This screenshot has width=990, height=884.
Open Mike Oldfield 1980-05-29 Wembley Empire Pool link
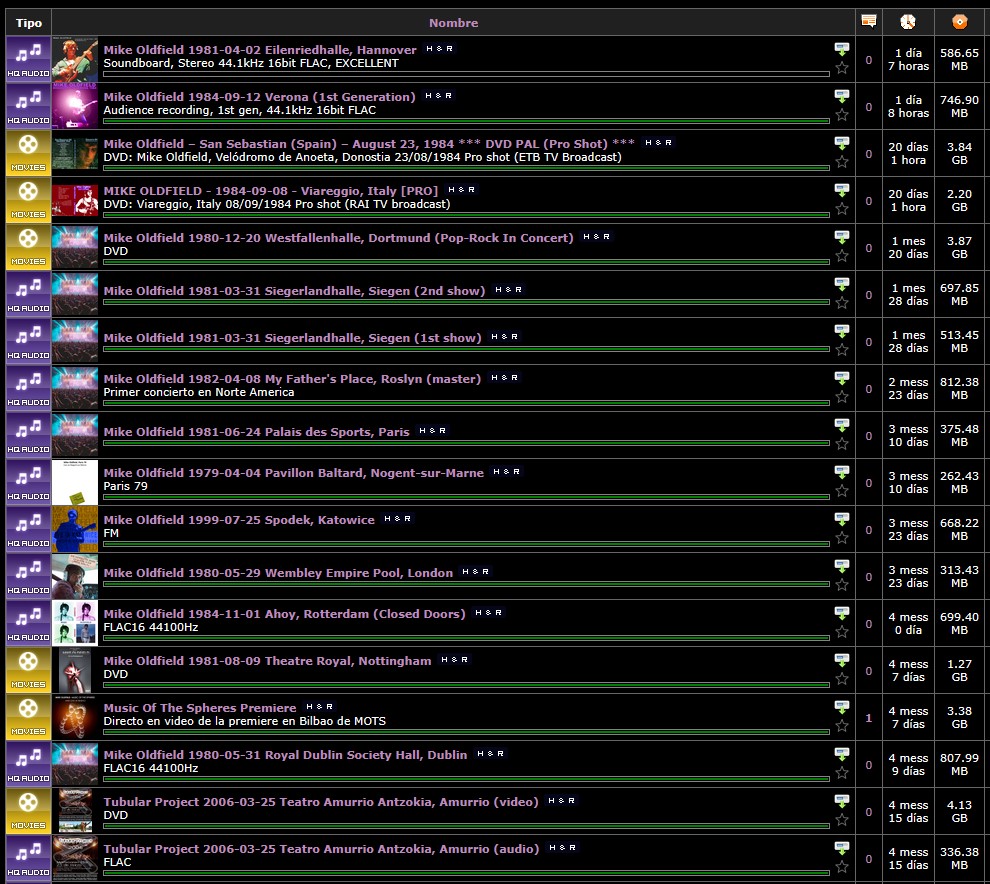pyautogui.click(x=278, y=573)
